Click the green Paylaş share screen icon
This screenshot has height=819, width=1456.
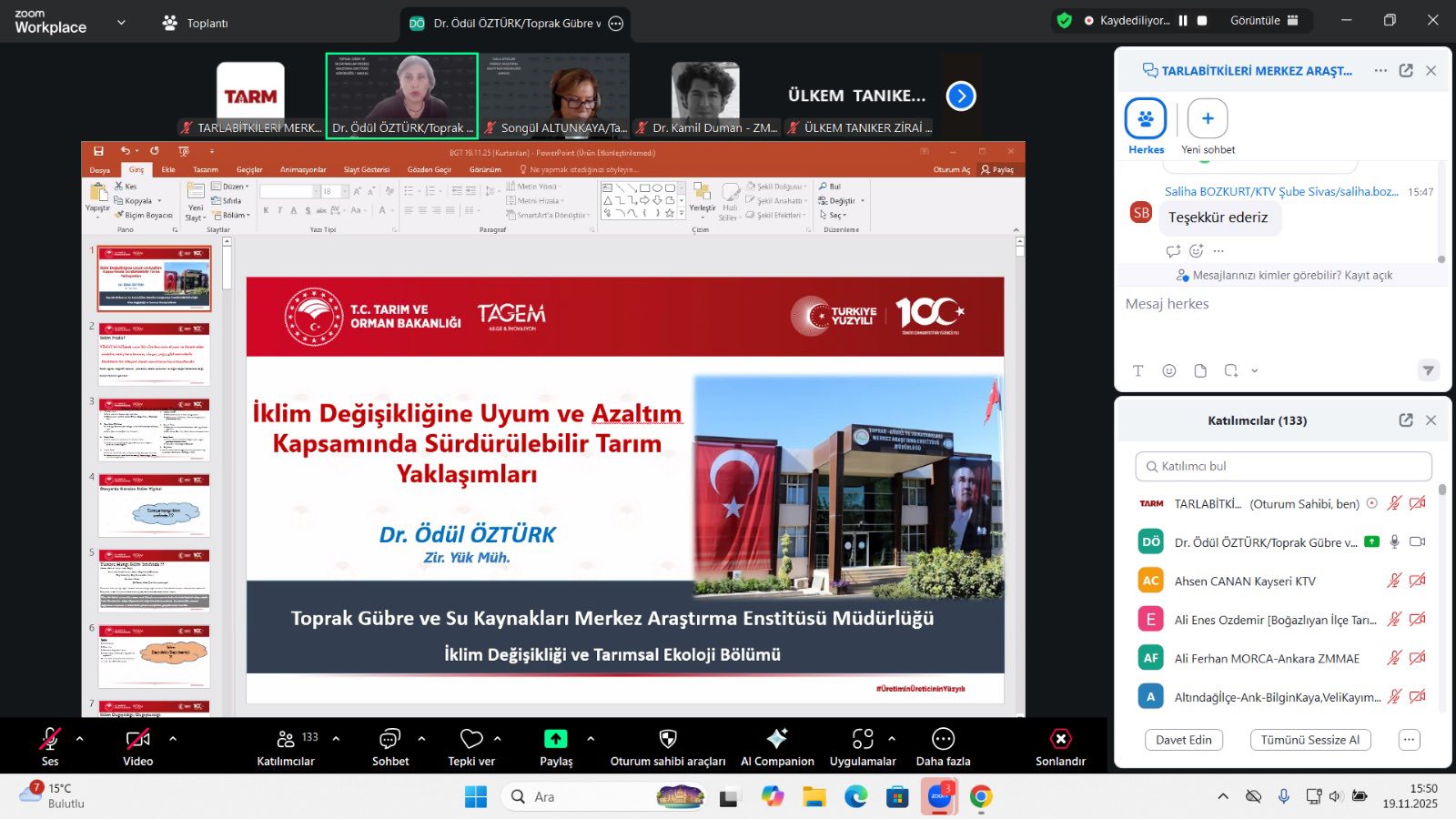(x=555, y=739)
